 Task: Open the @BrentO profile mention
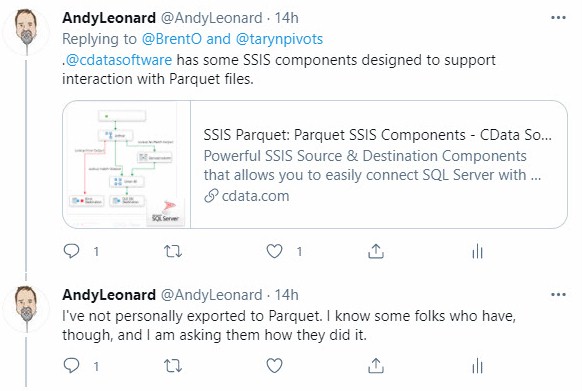pos(172,39)
